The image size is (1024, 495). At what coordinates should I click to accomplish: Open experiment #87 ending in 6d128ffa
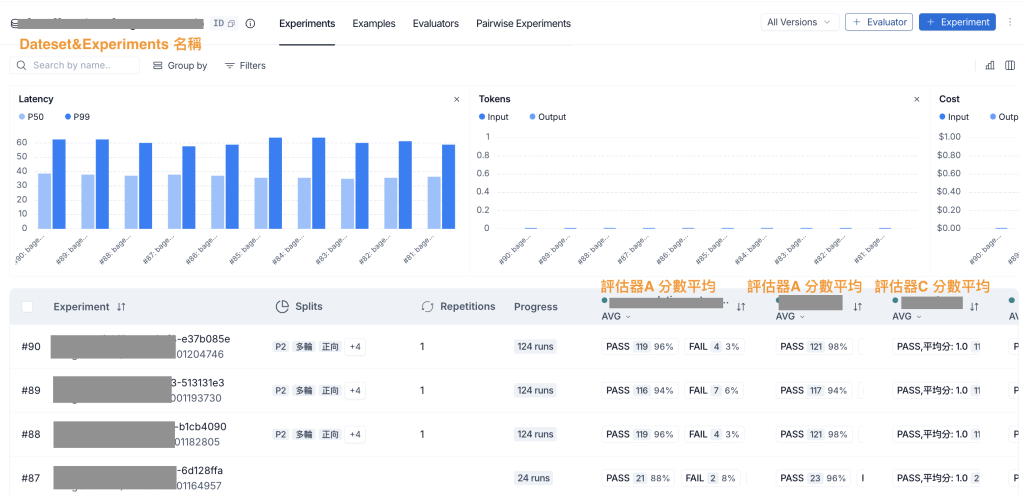pos(138,478)
